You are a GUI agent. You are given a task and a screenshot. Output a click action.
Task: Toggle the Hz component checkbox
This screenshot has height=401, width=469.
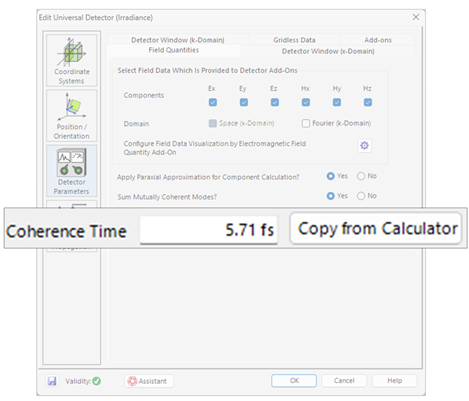368,102
